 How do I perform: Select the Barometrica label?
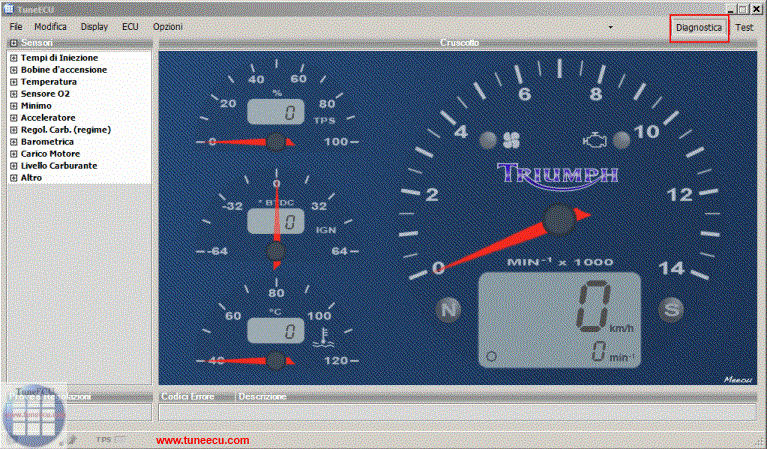pyautogui.click(x=47, y=142)
